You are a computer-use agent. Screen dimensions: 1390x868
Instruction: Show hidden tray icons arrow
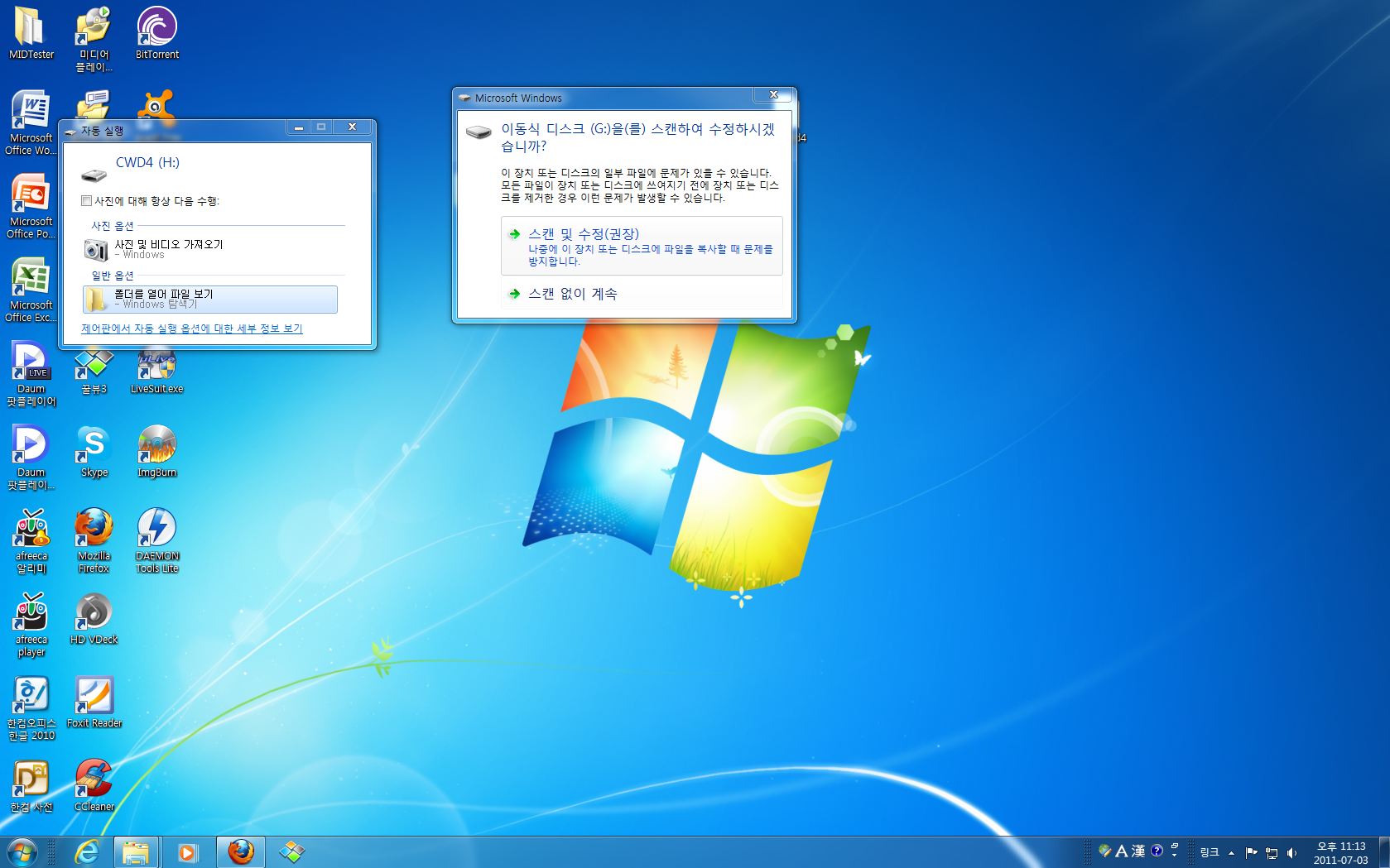point(1231,852)
